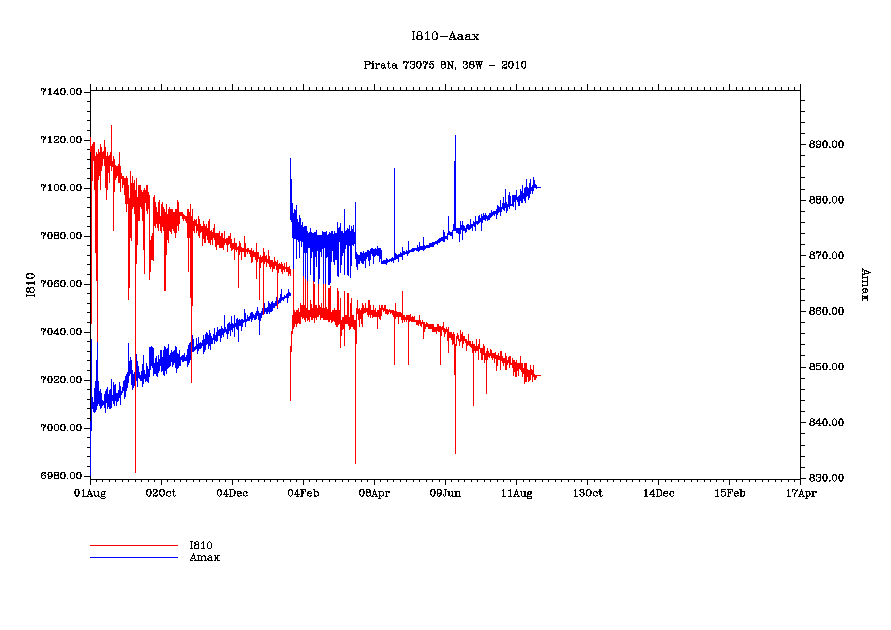Viewport: 891px width, 630px height.
Task: Select the 04Feb x-axis date label
Action: 303,493
